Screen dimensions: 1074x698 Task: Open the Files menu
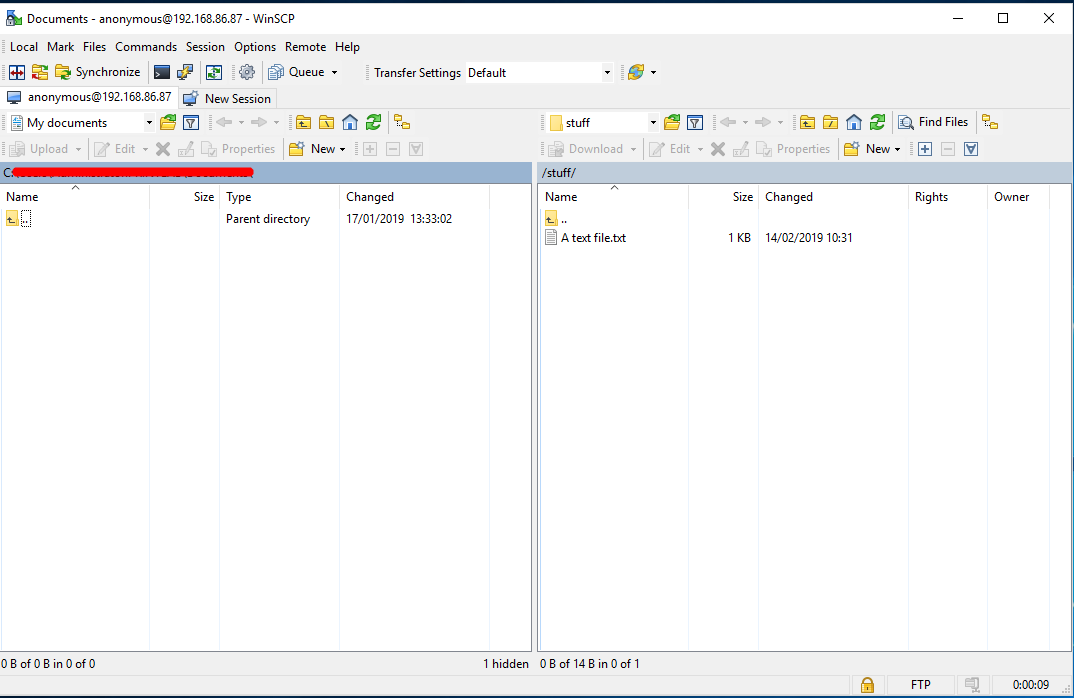pos(95,47)
